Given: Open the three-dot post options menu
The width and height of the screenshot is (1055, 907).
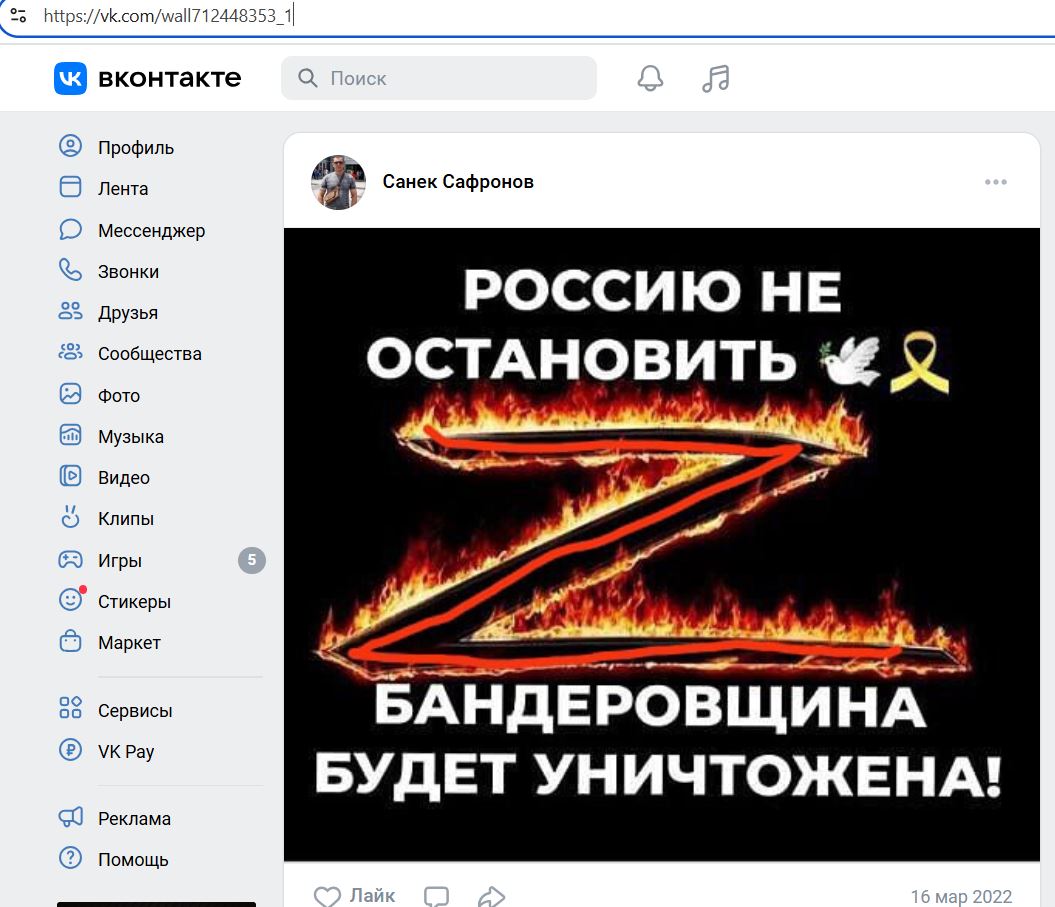Looking at the screenshot, I should coord(995,182).
